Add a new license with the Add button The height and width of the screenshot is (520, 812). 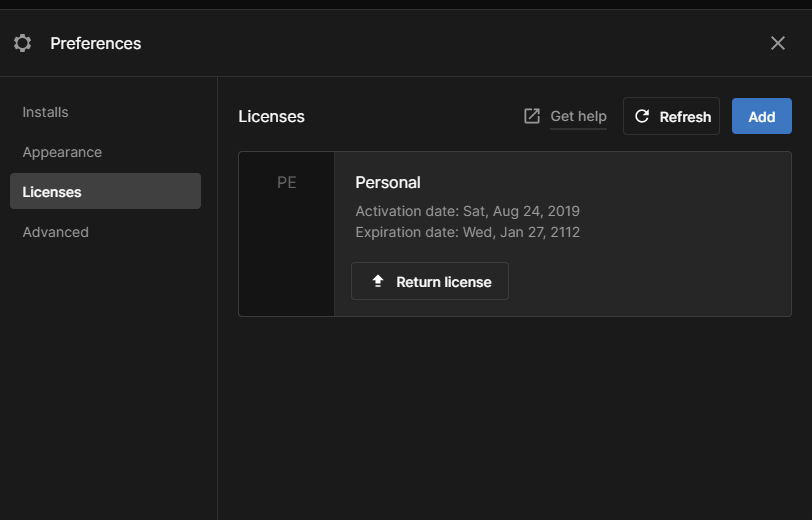pyautogui.click(x=762, y=116)
